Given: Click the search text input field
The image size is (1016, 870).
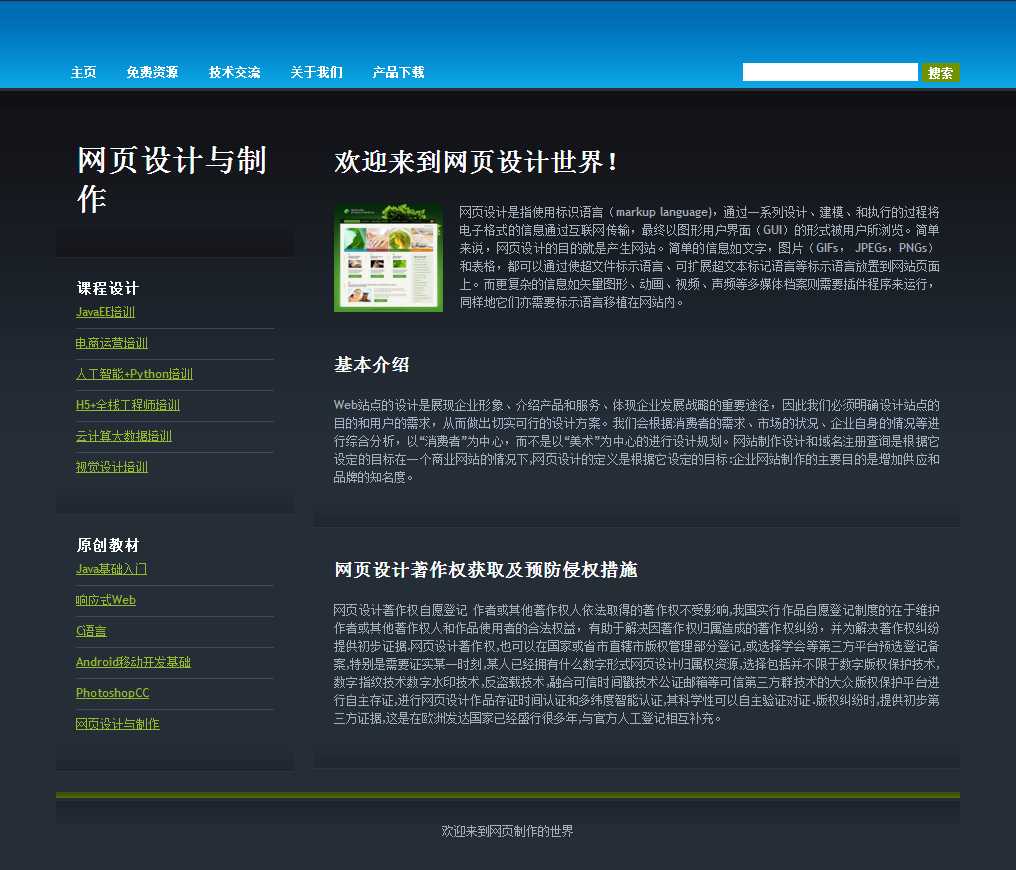Looking at the screenshot, I should 829,72.
